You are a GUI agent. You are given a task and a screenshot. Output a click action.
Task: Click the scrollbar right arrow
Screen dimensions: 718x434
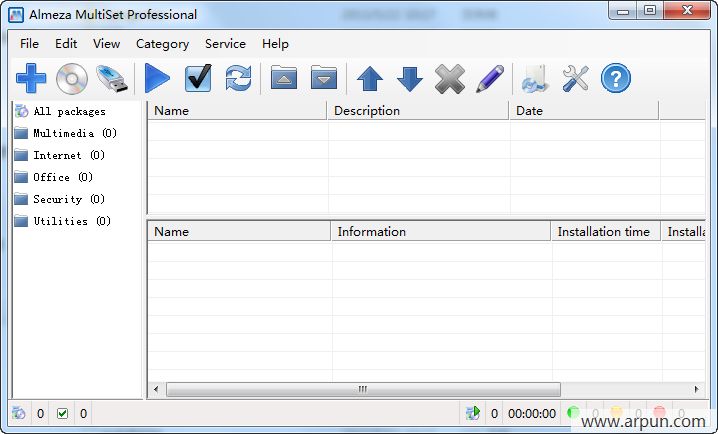696,390
